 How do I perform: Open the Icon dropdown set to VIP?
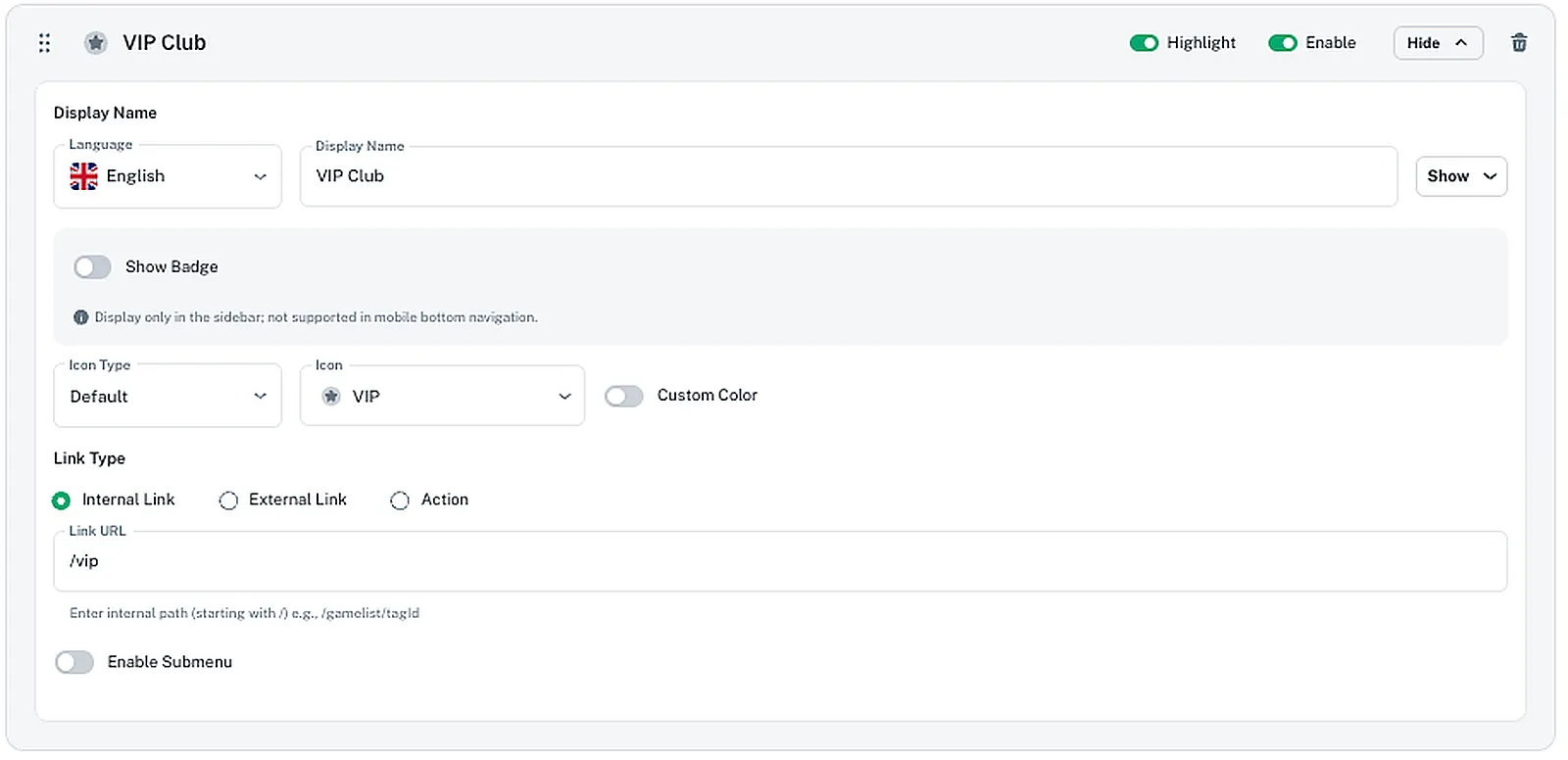(442, 396)
